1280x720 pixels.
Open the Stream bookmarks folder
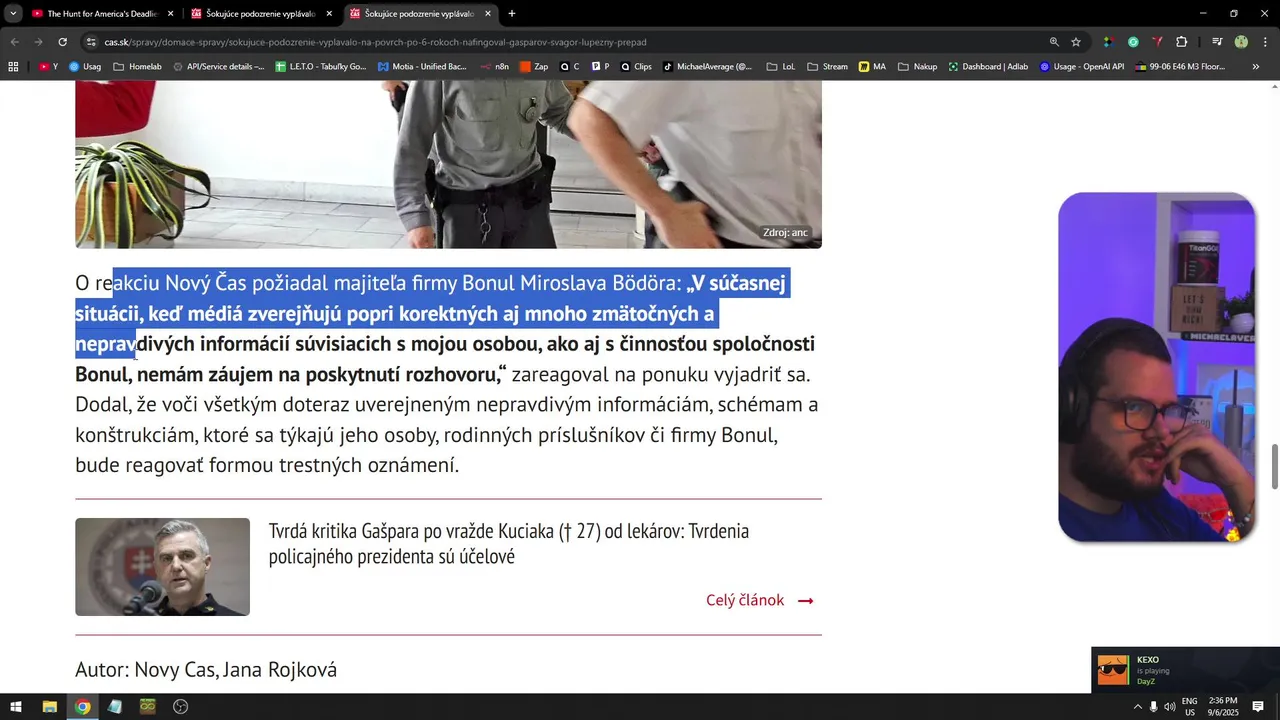click(x=828, y=67)
